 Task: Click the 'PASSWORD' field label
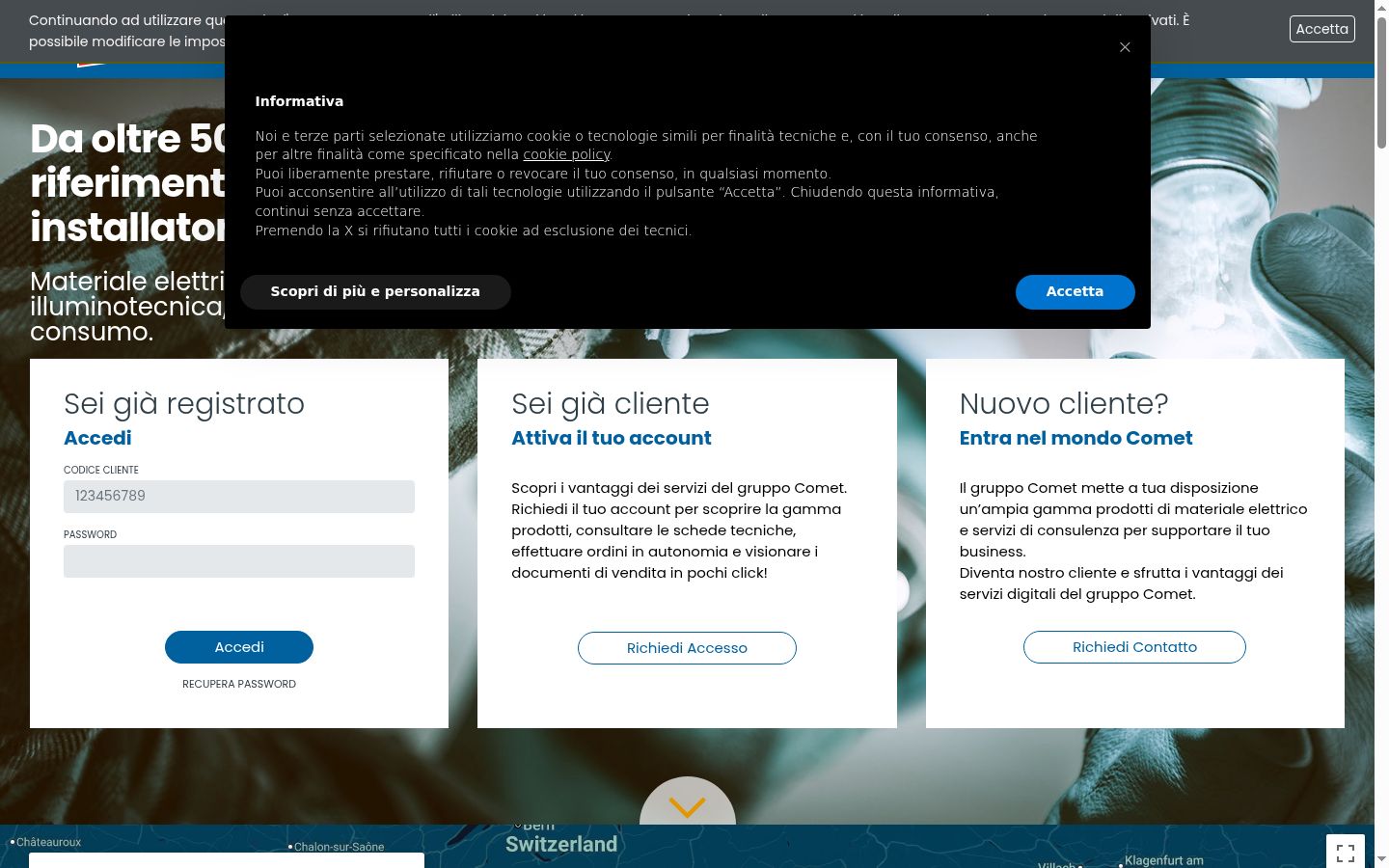tap(90, 534)
